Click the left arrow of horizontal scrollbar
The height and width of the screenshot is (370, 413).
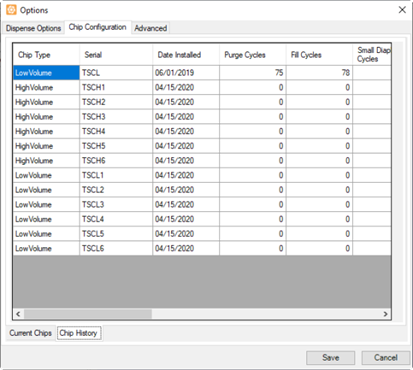click(x=18, y=314)
